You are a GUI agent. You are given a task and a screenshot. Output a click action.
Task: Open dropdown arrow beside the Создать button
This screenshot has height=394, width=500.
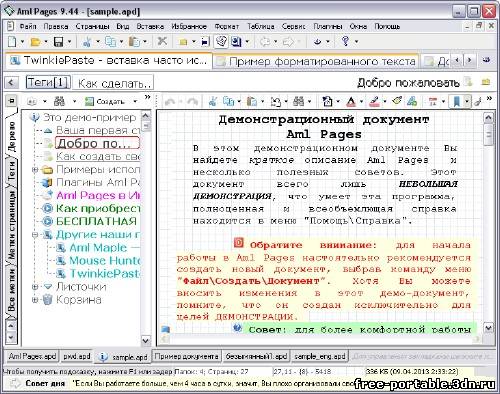[135, 101]
